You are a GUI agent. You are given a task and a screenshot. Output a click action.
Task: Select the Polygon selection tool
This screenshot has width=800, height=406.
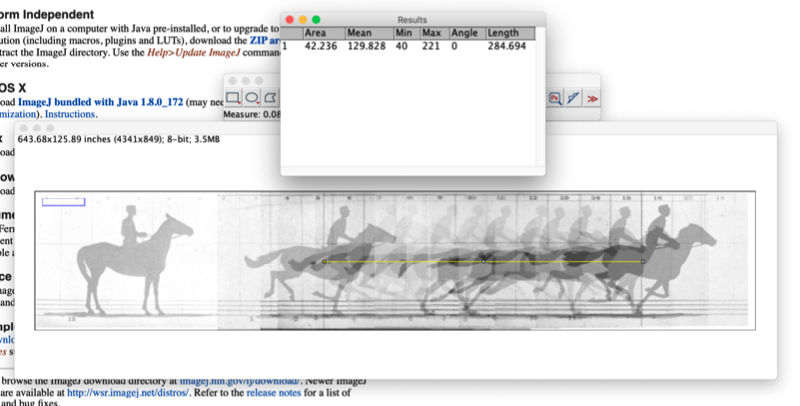[x=270, y=97]
